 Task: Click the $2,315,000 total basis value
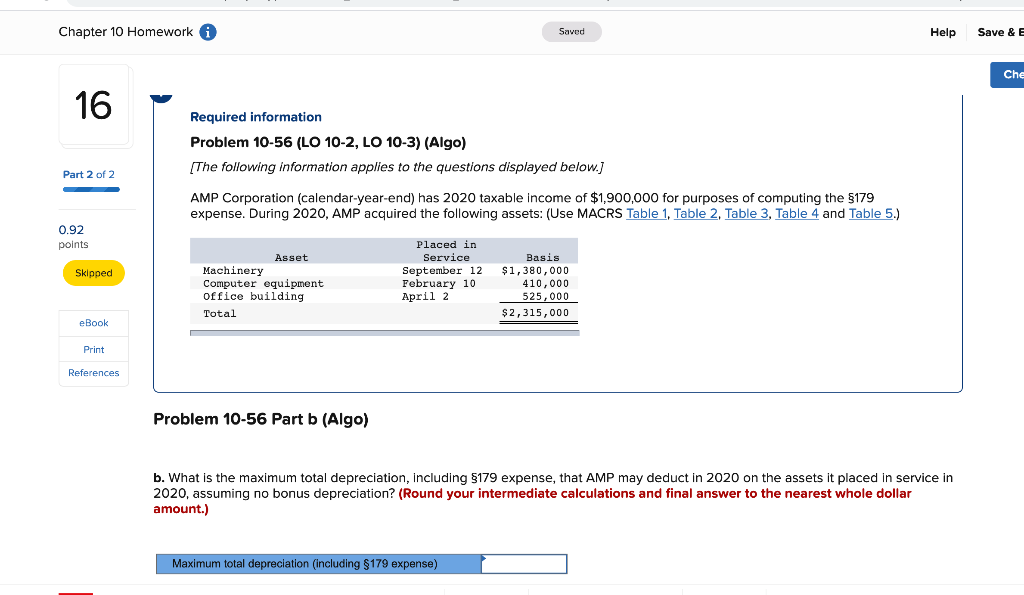535,313
